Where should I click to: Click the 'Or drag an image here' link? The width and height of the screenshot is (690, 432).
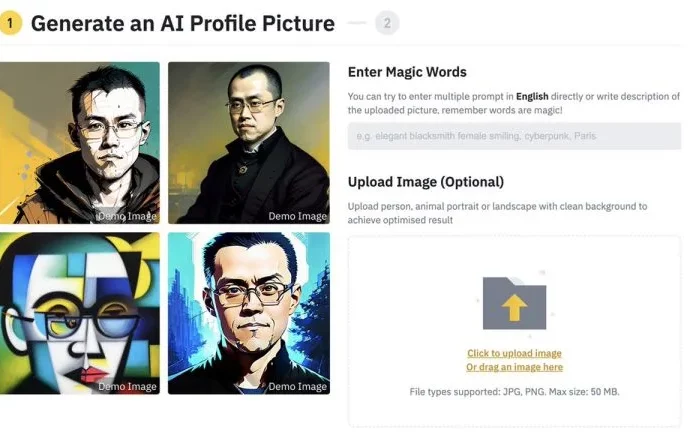point(514,367)
